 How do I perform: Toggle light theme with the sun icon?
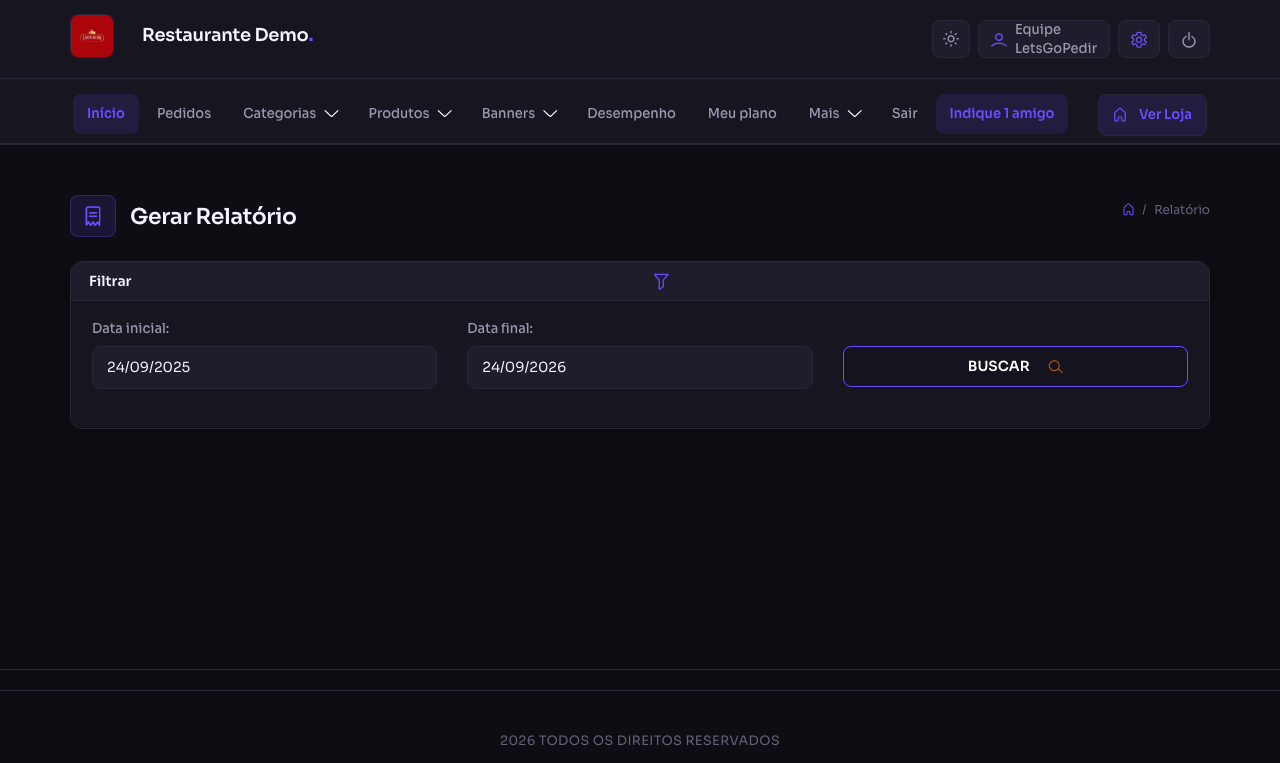click(x=951, y=39)
